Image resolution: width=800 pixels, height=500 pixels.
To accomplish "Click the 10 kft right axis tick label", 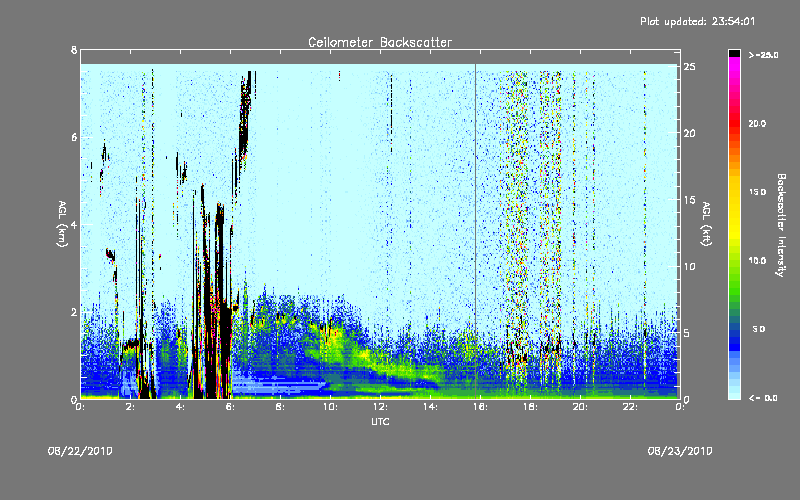I will coord(689,266).
